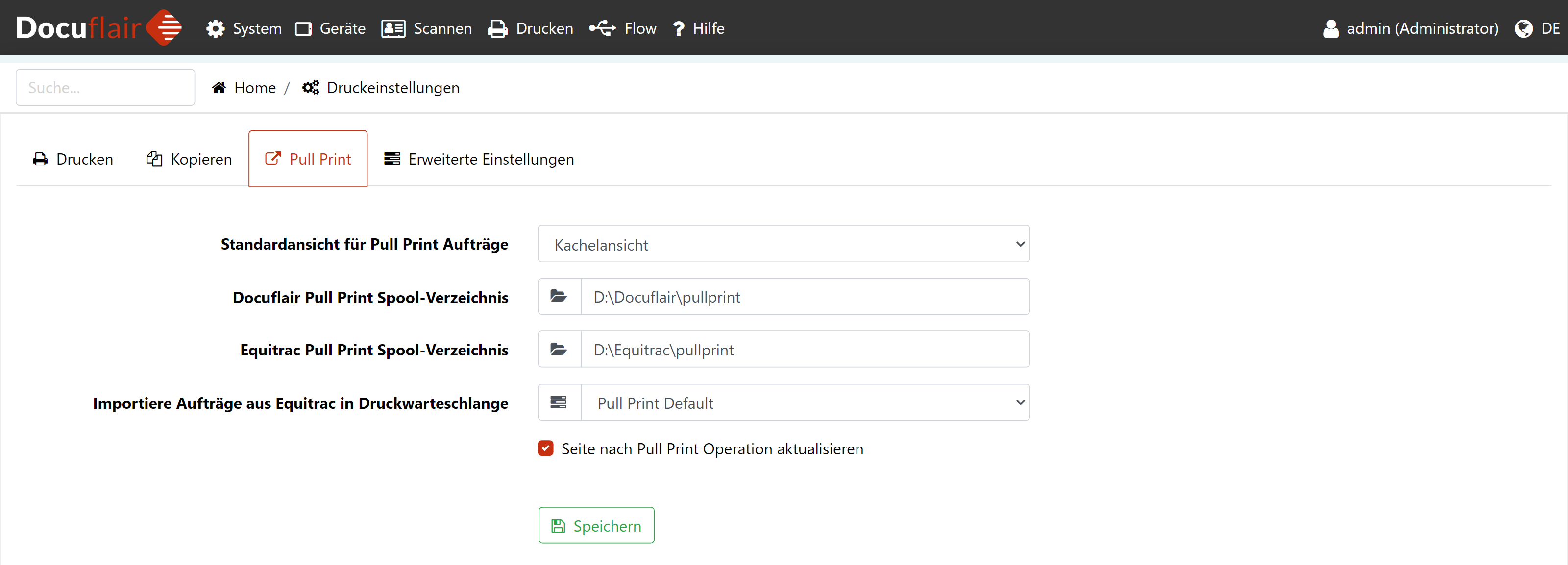Open the System menu
This screenshot has width=1568, height=565.
tap(244, 28)
